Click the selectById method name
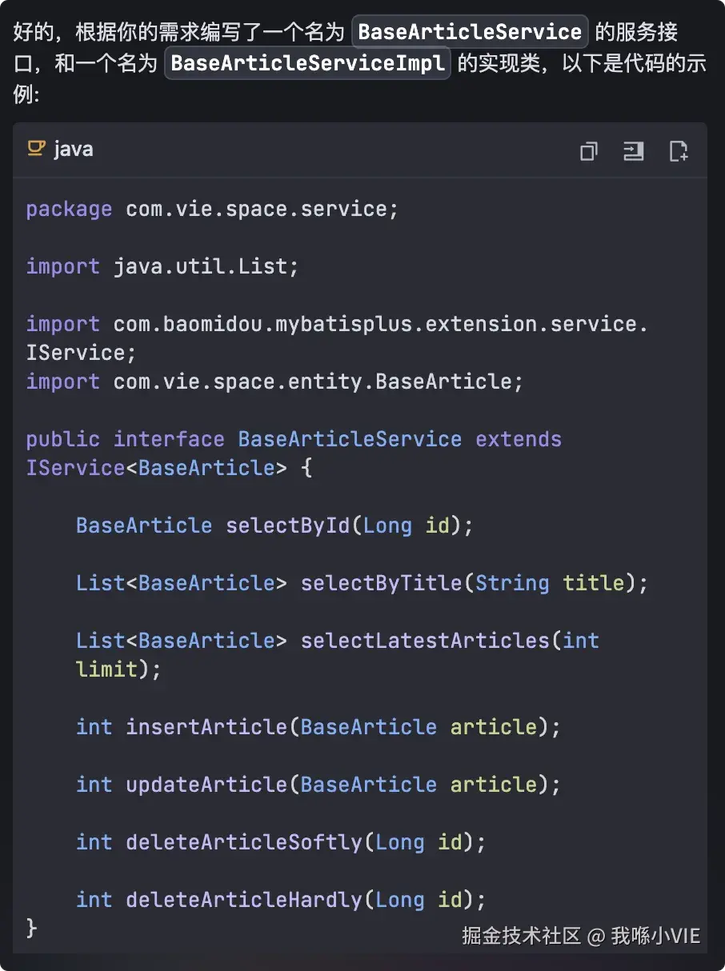 [288, 526]
